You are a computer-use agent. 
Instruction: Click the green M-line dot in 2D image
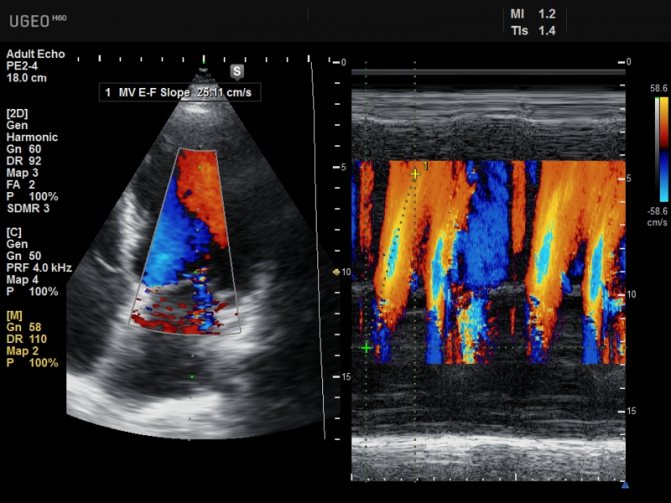pos(191,377)
